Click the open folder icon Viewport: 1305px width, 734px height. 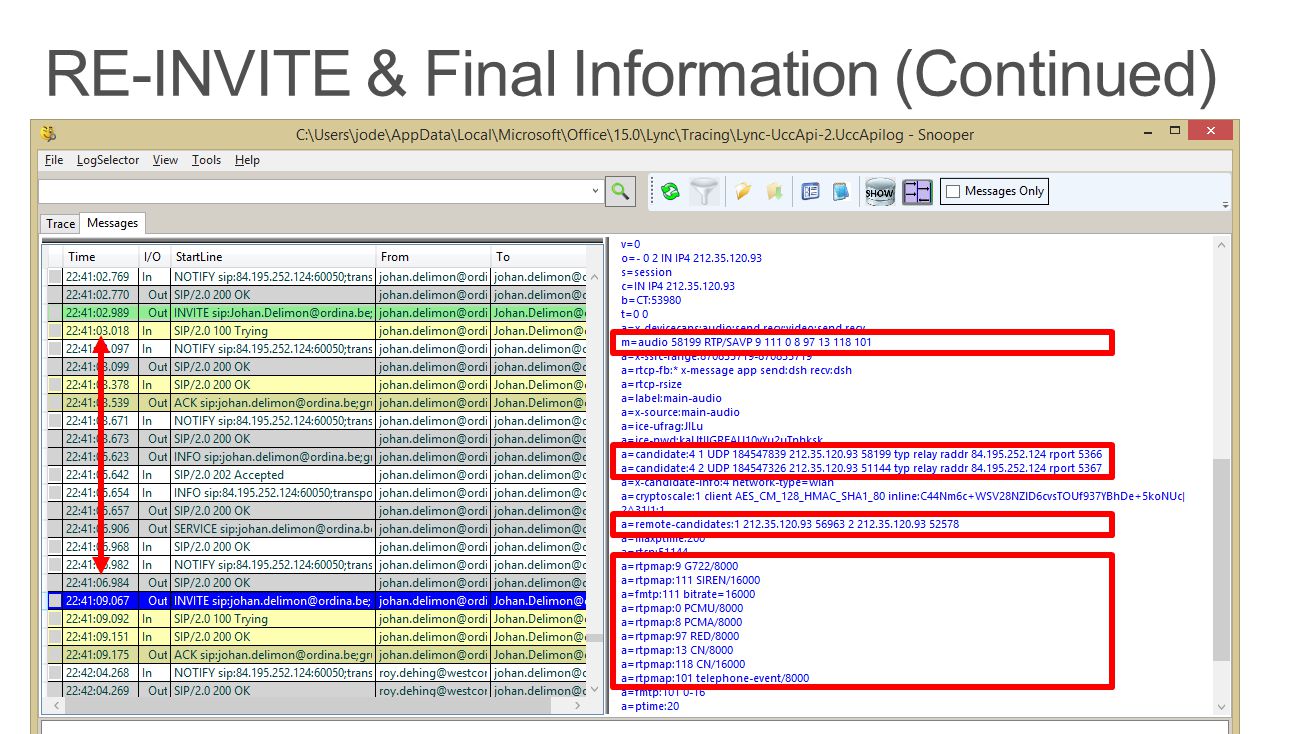[x=742, y=192]
